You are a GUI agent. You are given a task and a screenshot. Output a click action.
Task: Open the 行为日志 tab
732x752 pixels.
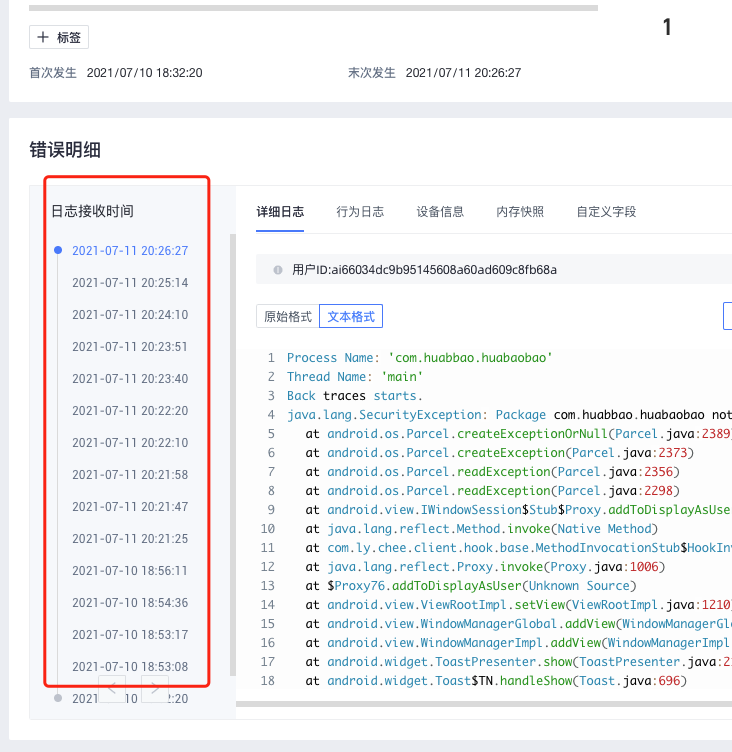point(360,212)
